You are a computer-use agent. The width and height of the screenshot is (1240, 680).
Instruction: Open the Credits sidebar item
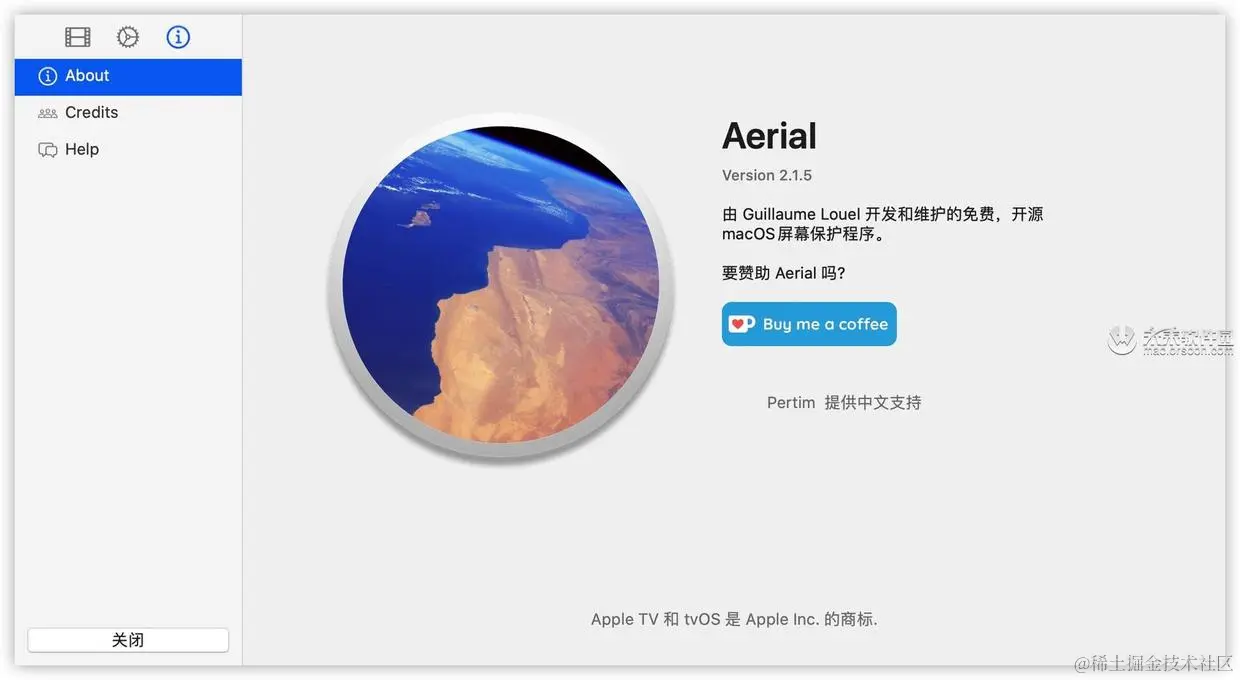128,113
